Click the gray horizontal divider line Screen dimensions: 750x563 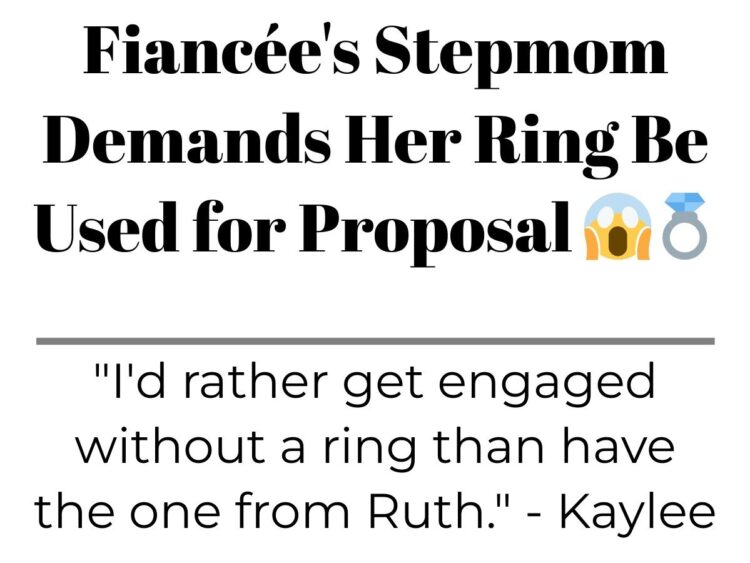[x=375, y=341]
